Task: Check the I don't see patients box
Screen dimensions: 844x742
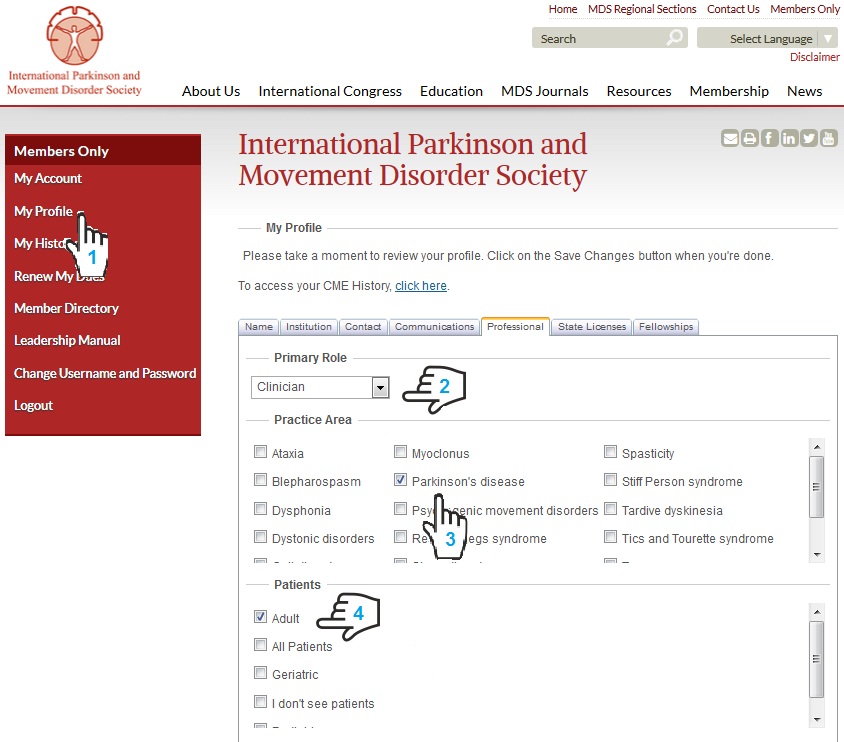Action: [261, 702]
